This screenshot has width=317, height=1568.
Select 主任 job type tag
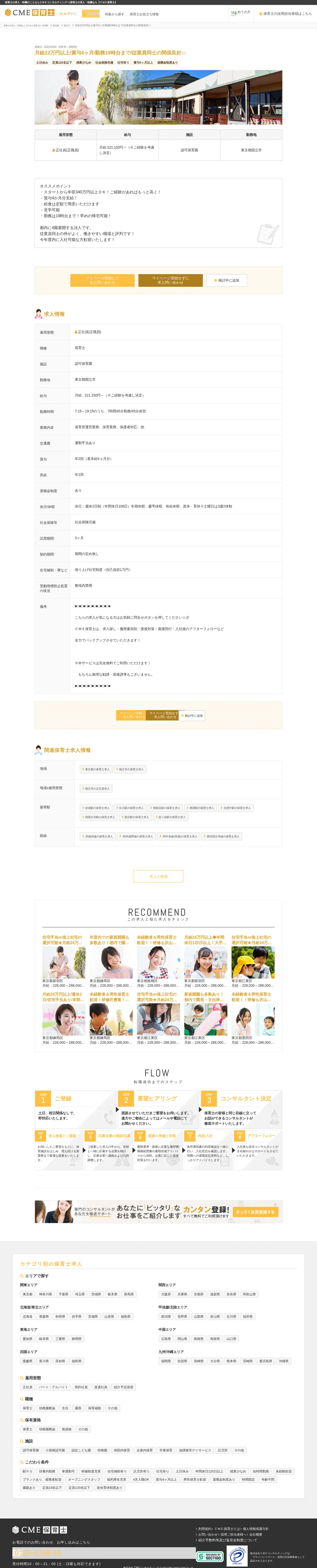point(65,1408)
